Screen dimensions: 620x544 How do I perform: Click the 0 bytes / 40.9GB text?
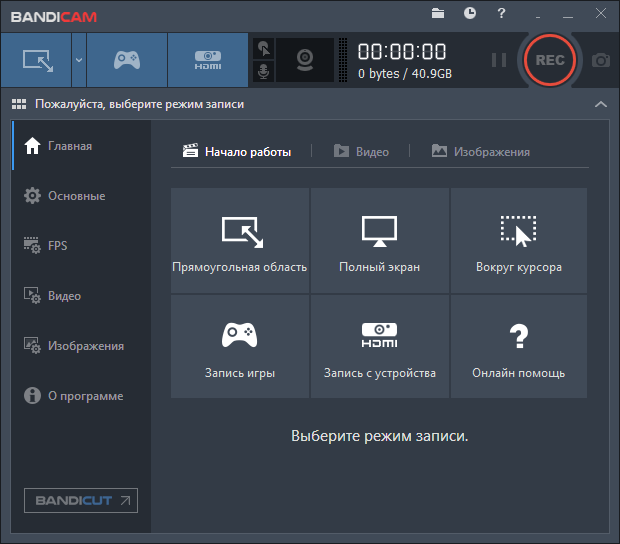[405, 74]
